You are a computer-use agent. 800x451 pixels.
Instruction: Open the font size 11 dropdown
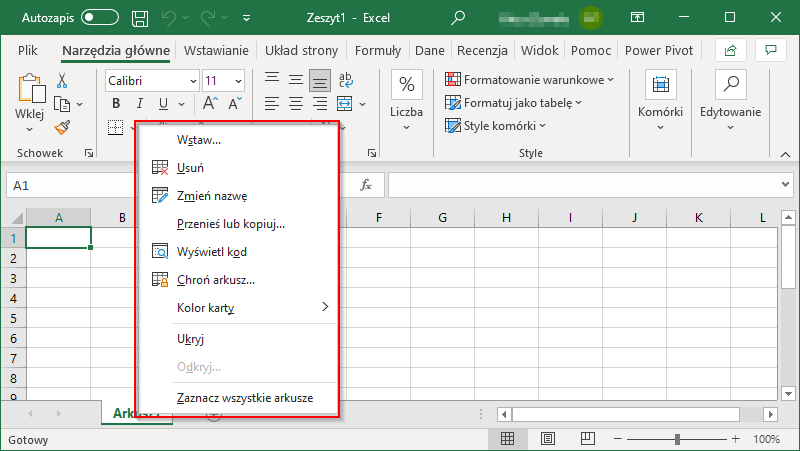pyautogui.click(x=238, y=81)
